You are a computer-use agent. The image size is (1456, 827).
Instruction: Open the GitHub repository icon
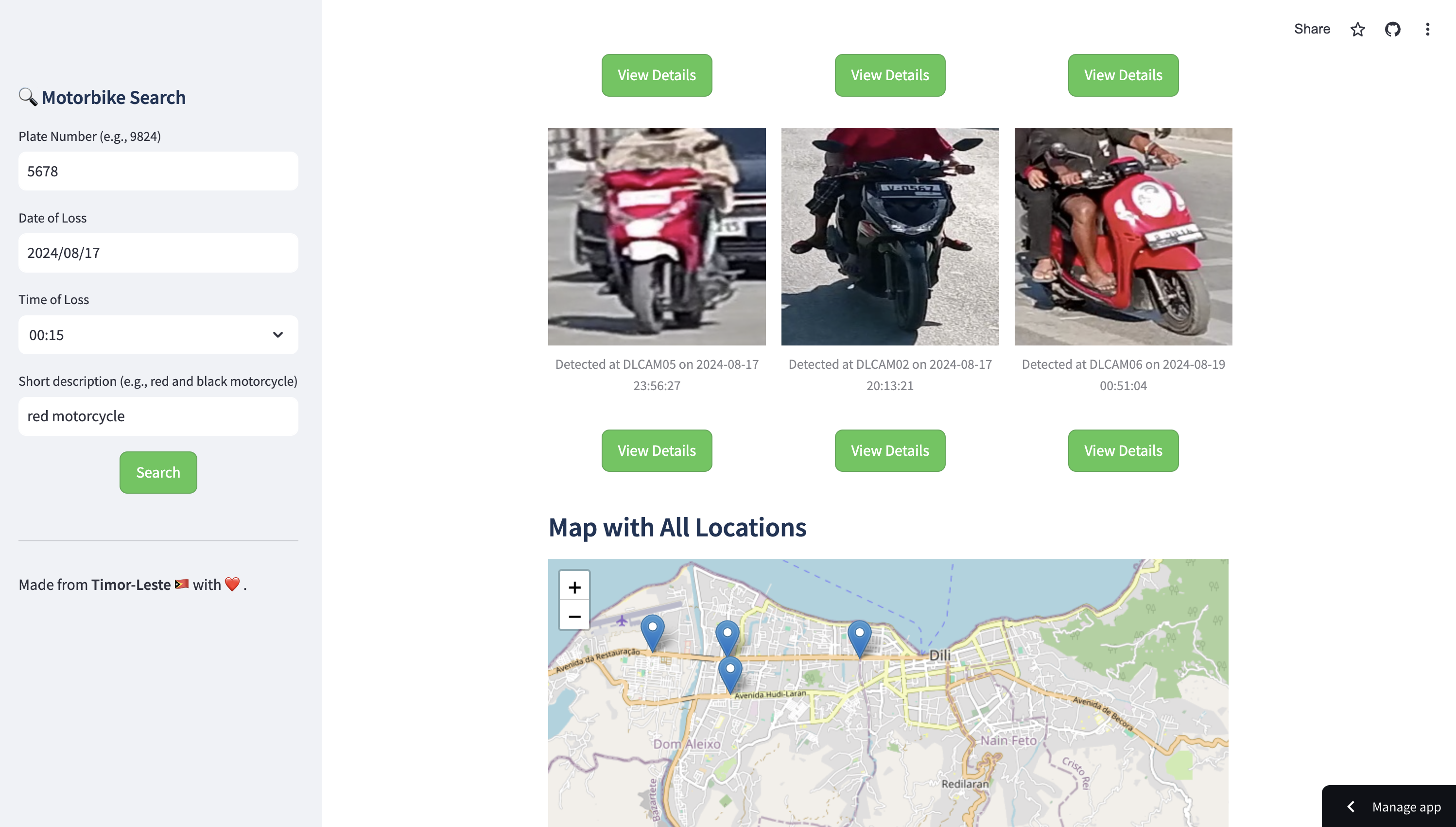(1392, 29)
